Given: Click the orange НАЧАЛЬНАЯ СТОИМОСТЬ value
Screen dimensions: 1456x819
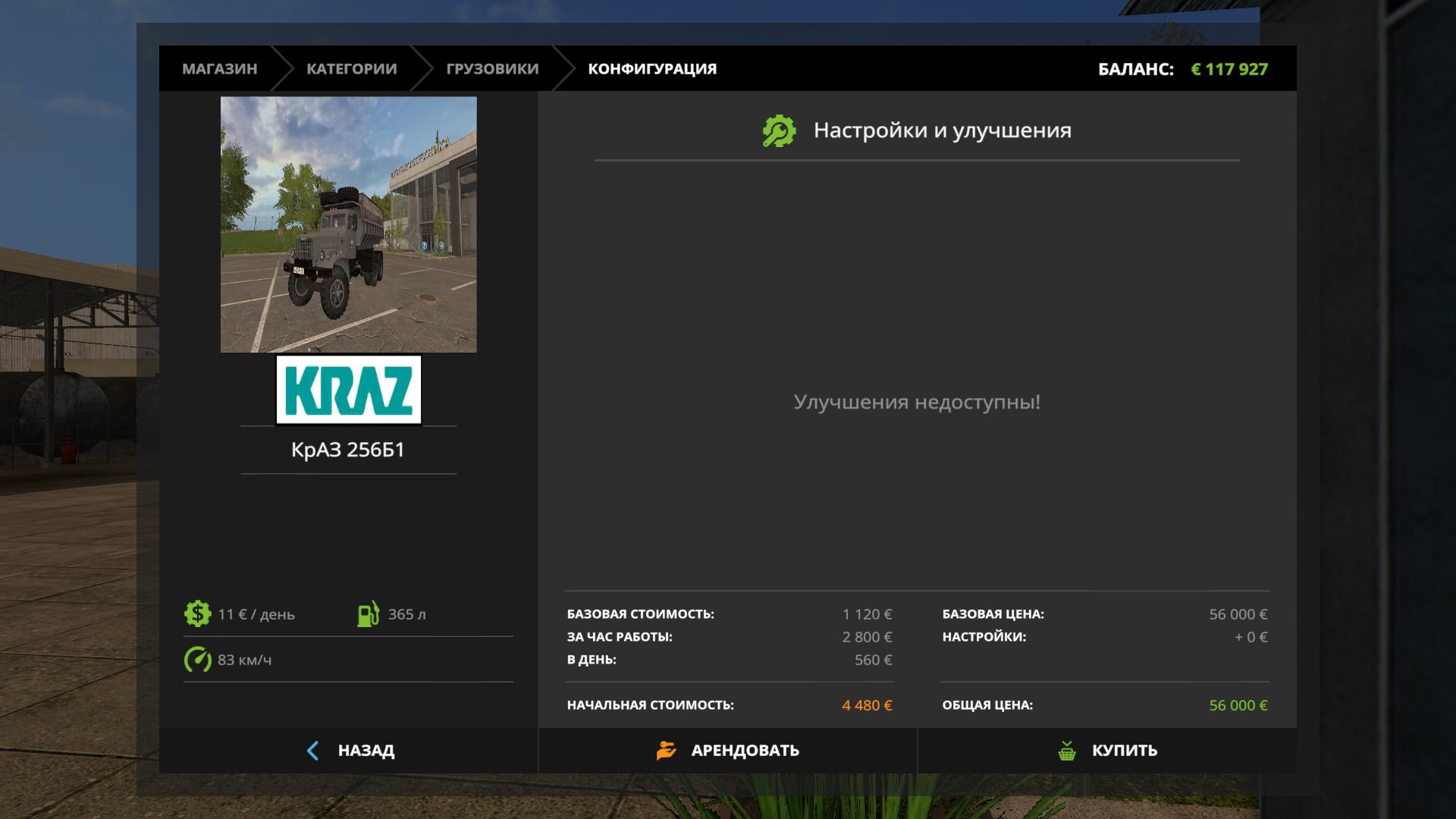Looking at the screenshot, I should tap(867, 705).
